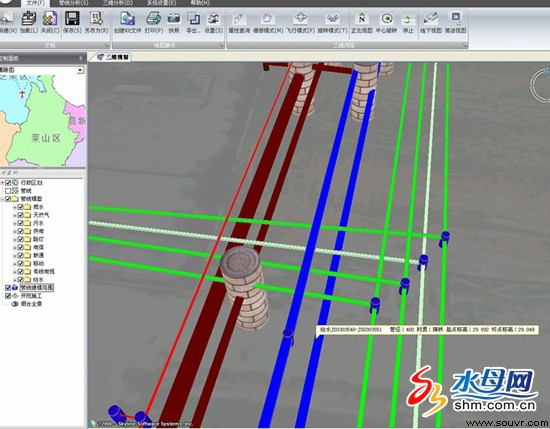Click the North view (正北视图) icon
Image resolution: width=550 pixels, height=429 pixels.
[362, 18]
